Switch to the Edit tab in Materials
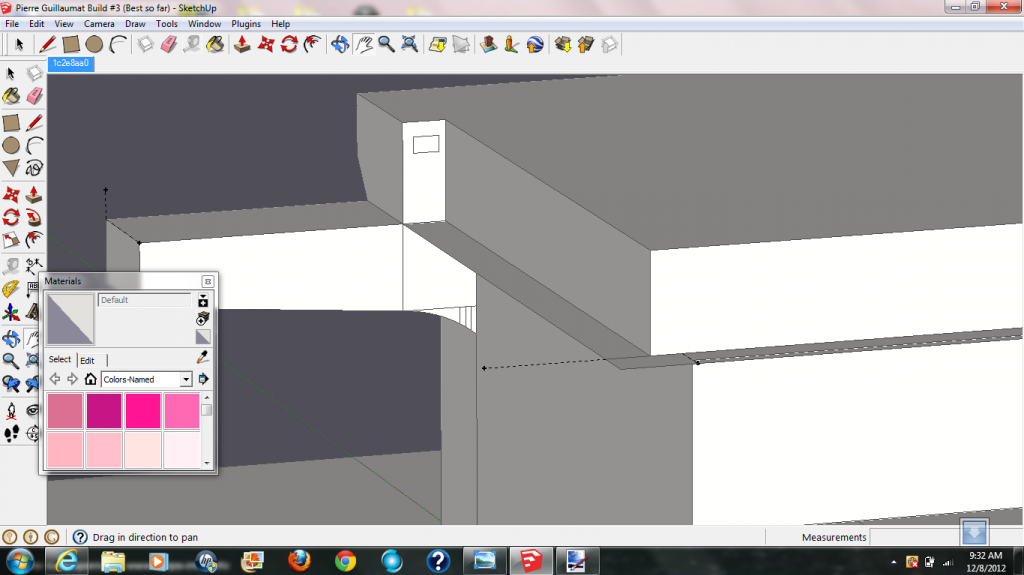The width and height of the screenshot is (1024, 575). pos(88,360)
